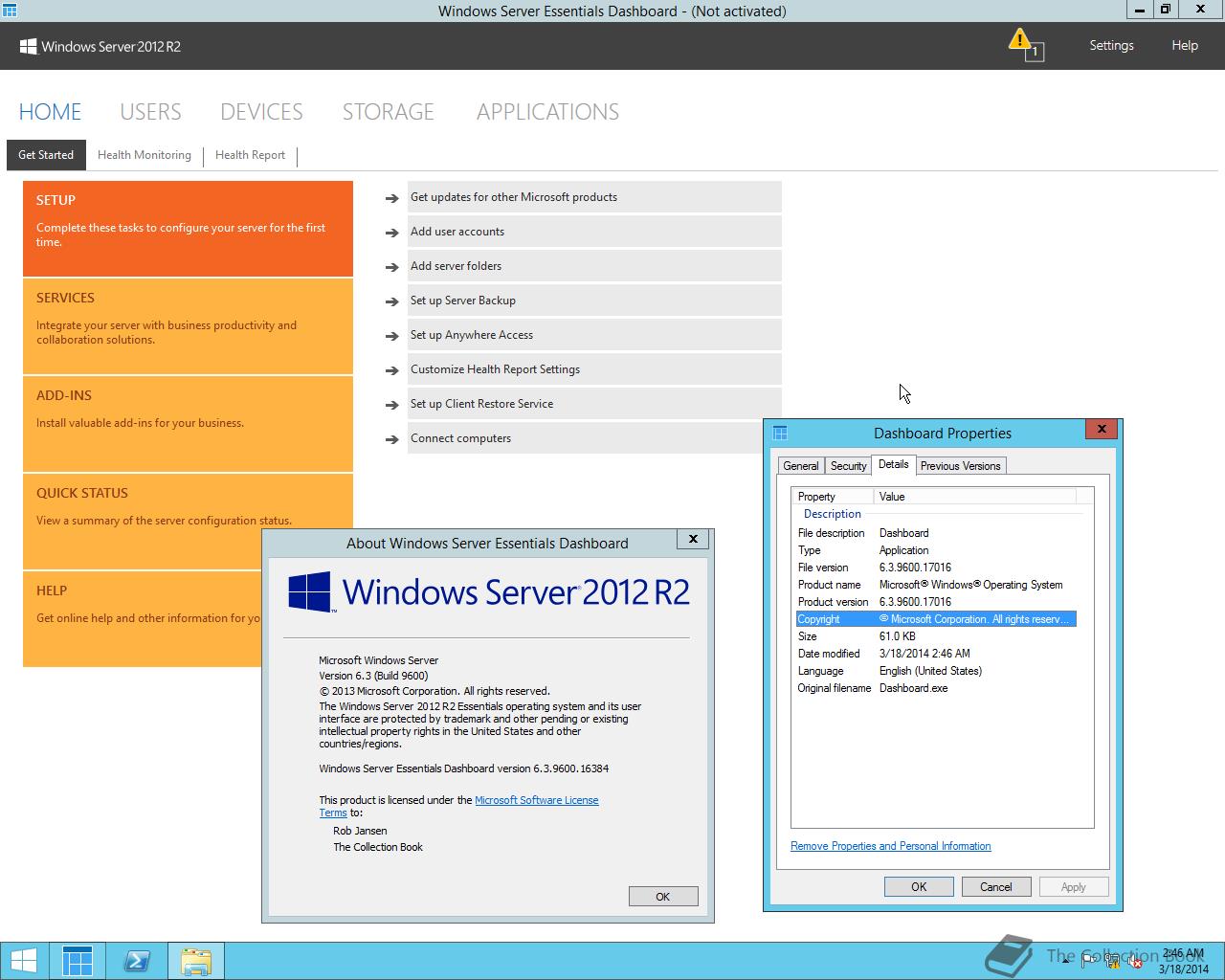Switch to the USERS section
1225x980 pixels.
pyautogui.click(x=150, y=112)
